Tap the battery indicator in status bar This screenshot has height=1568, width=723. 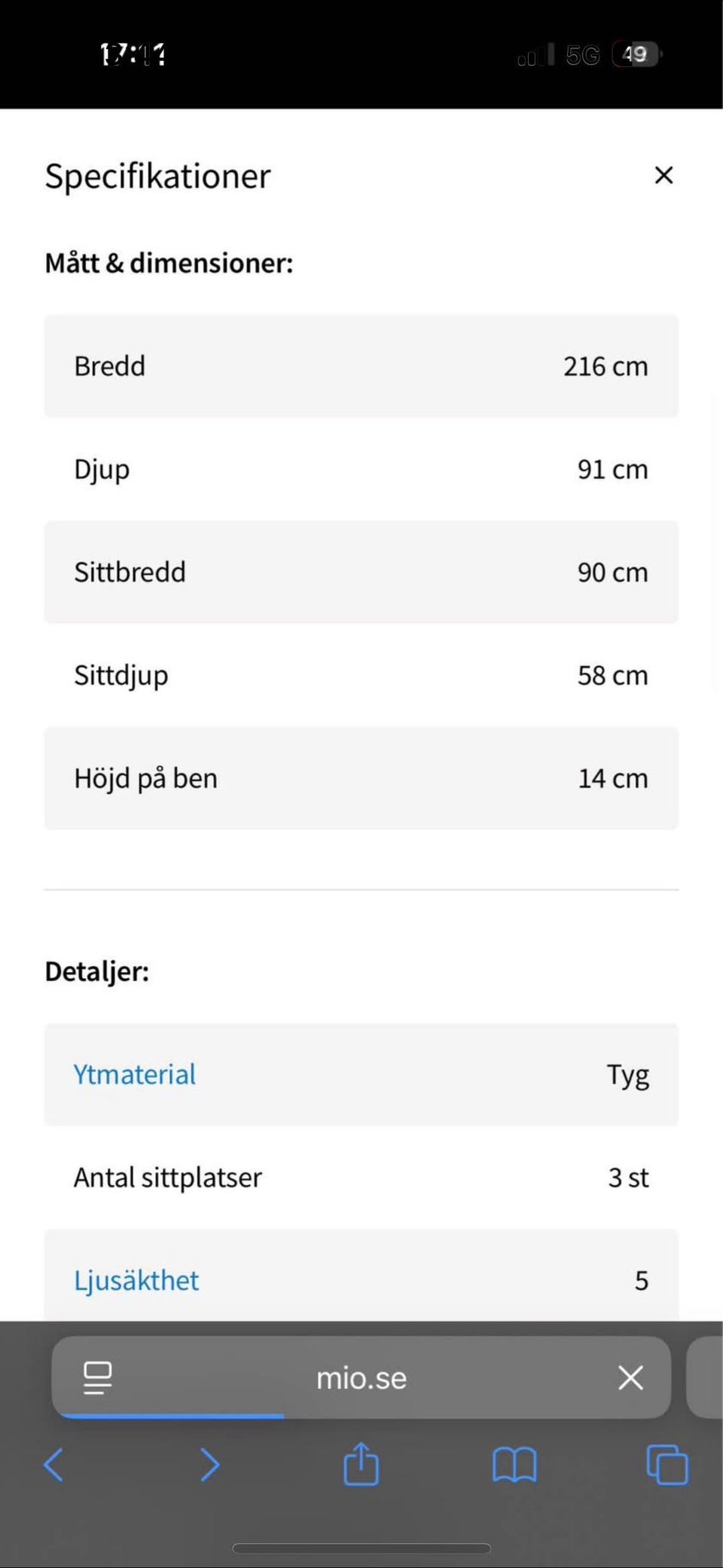[636, 54]
